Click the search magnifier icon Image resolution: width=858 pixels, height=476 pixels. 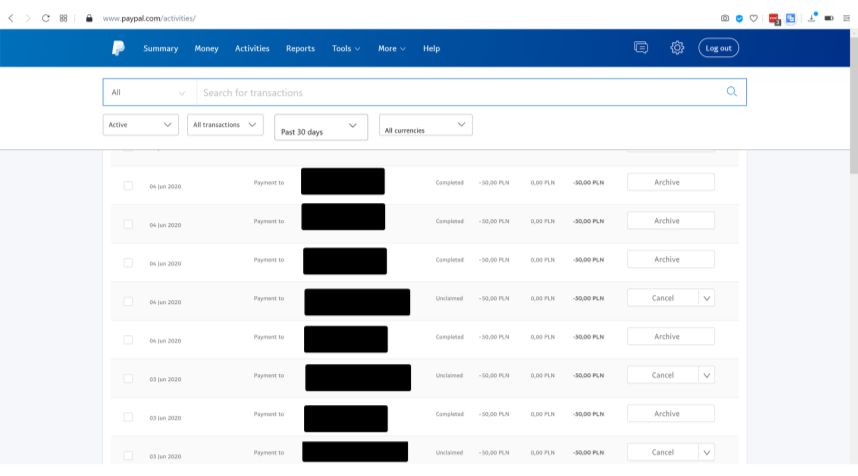(732, 92)
